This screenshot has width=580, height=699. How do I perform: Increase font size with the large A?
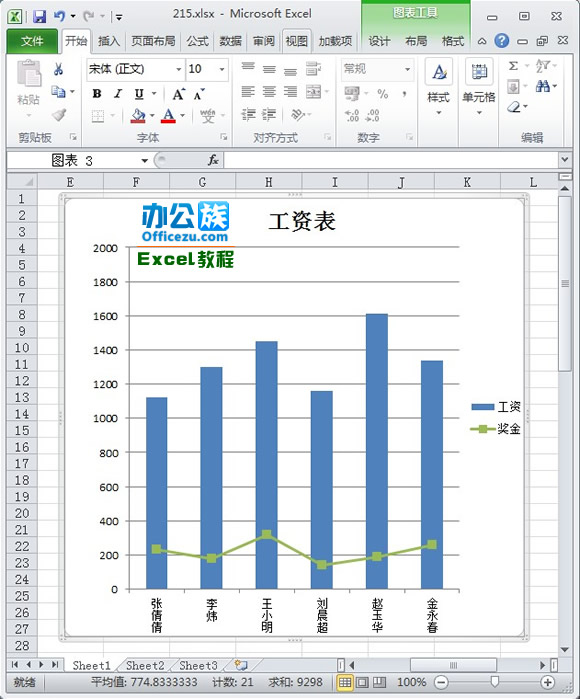click(178, 94)
